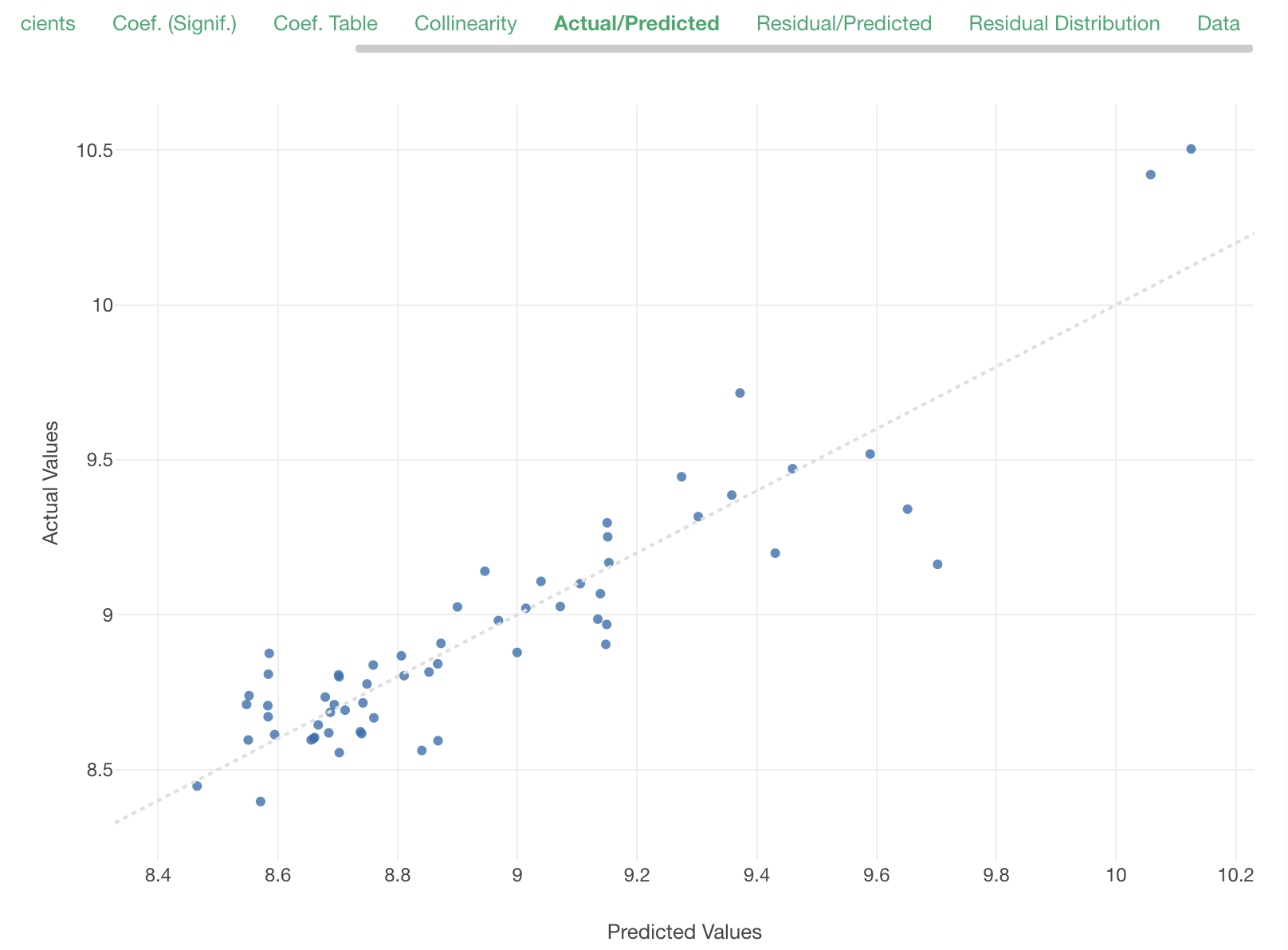Open the Data tab
Image resolution: width=1288 pixels, height=950 pixels.
click(x=1219, y=24)
